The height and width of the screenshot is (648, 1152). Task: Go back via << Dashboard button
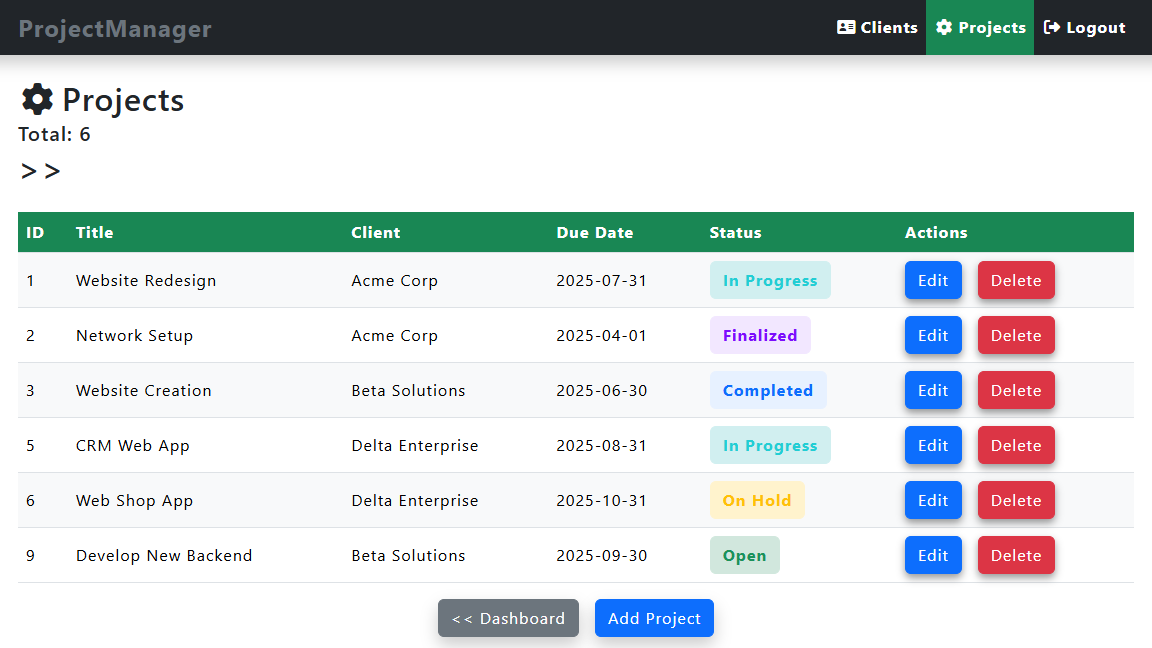point(508,618)
